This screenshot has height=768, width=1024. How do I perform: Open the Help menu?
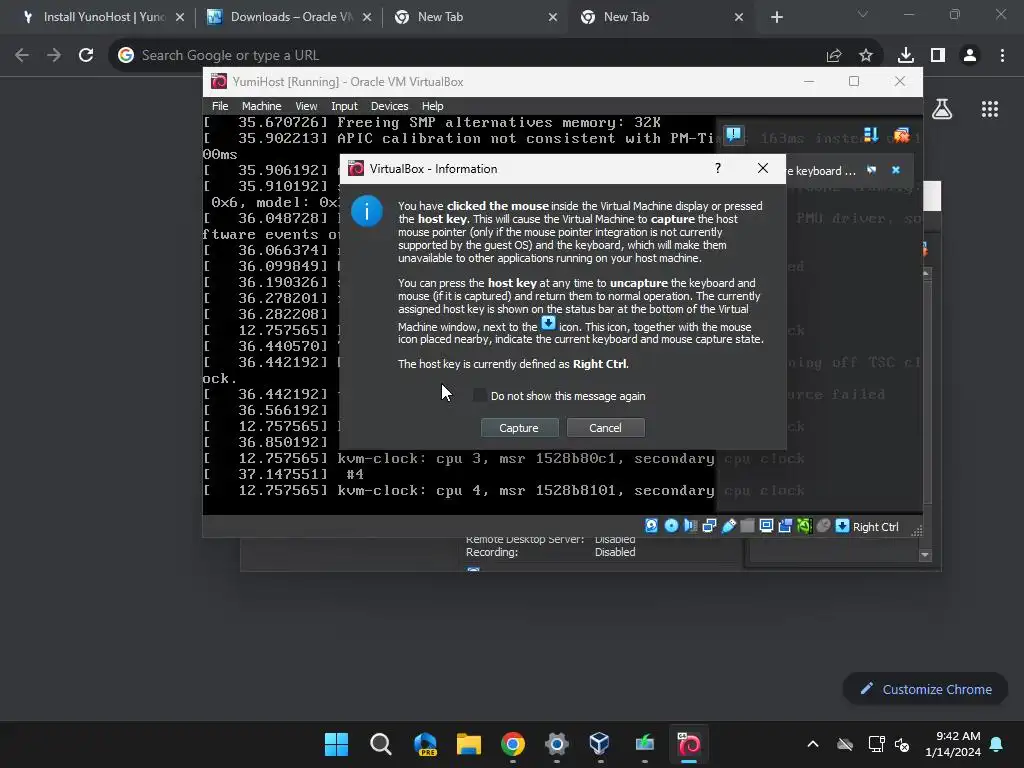(432, 106)
